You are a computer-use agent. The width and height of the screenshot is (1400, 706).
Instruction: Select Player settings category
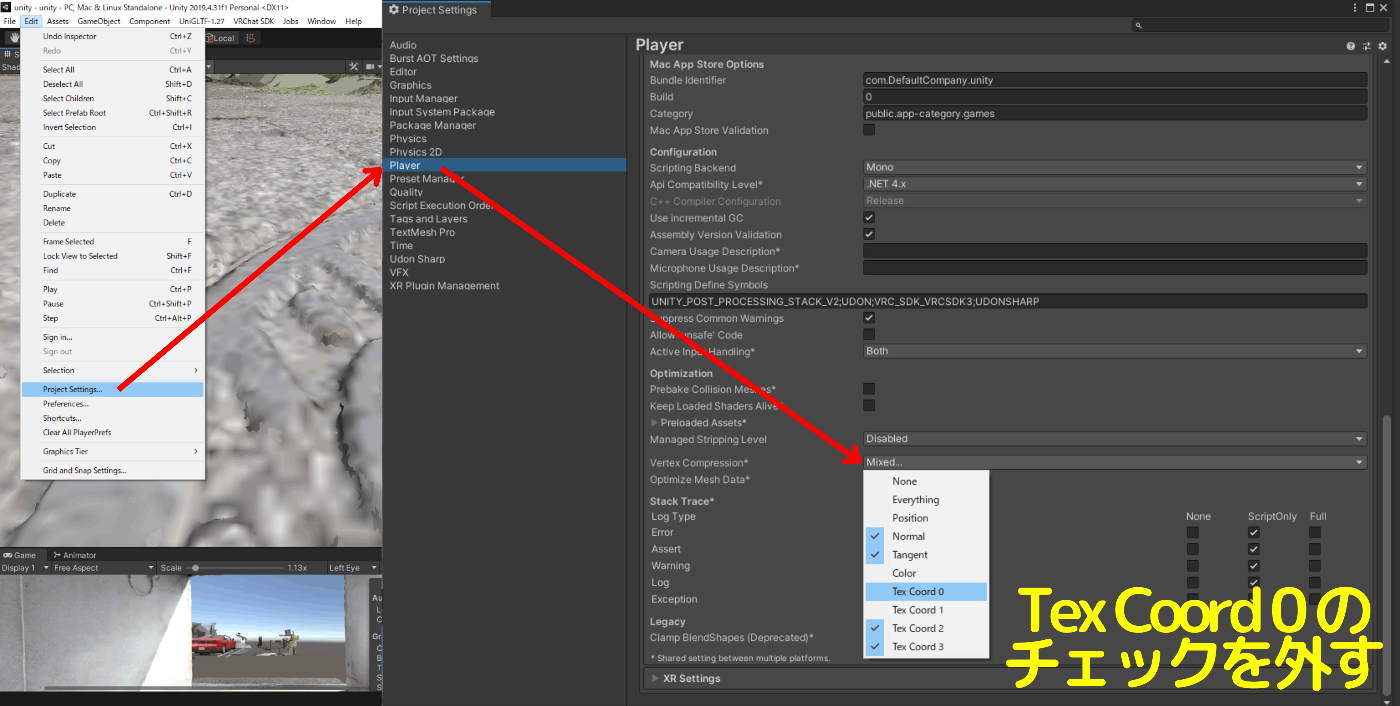tap(506, 165)
